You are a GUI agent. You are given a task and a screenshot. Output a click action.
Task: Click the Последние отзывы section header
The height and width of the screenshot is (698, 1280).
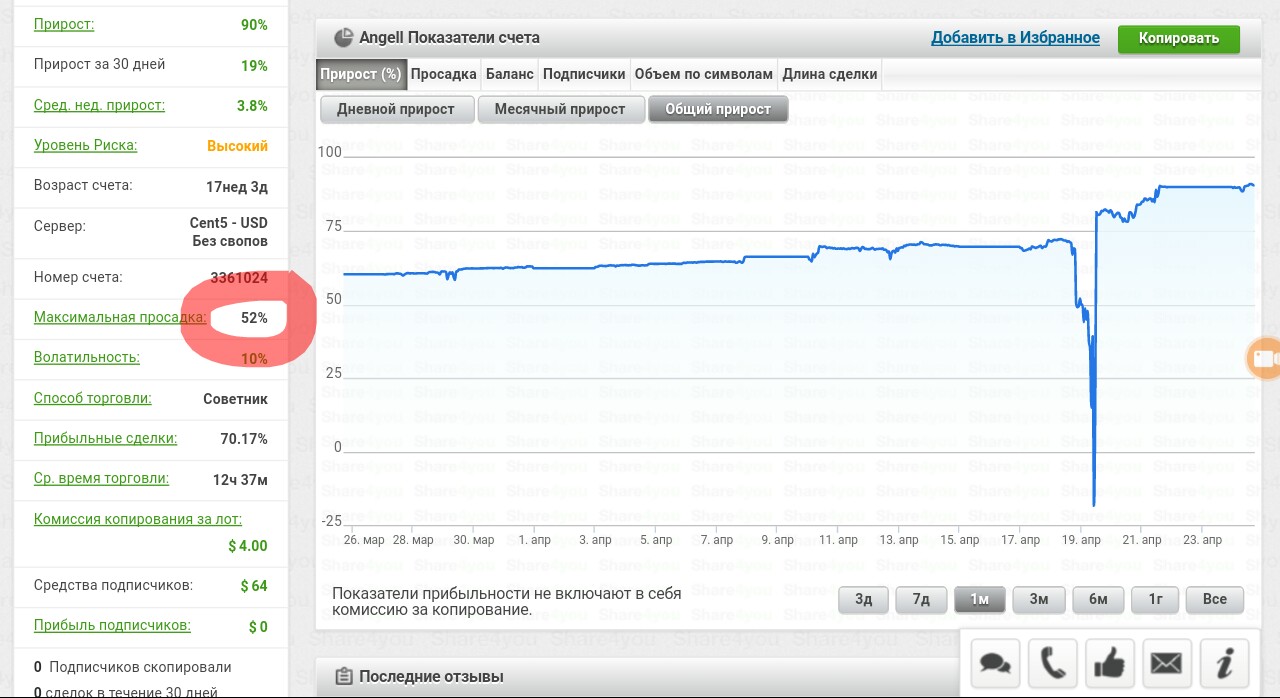[431, 677]
